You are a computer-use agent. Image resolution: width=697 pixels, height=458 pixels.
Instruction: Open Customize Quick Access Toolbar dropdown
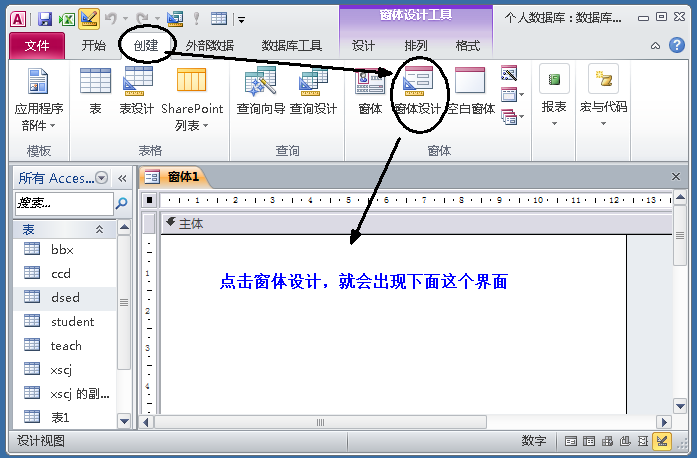(x=241, y=19)
